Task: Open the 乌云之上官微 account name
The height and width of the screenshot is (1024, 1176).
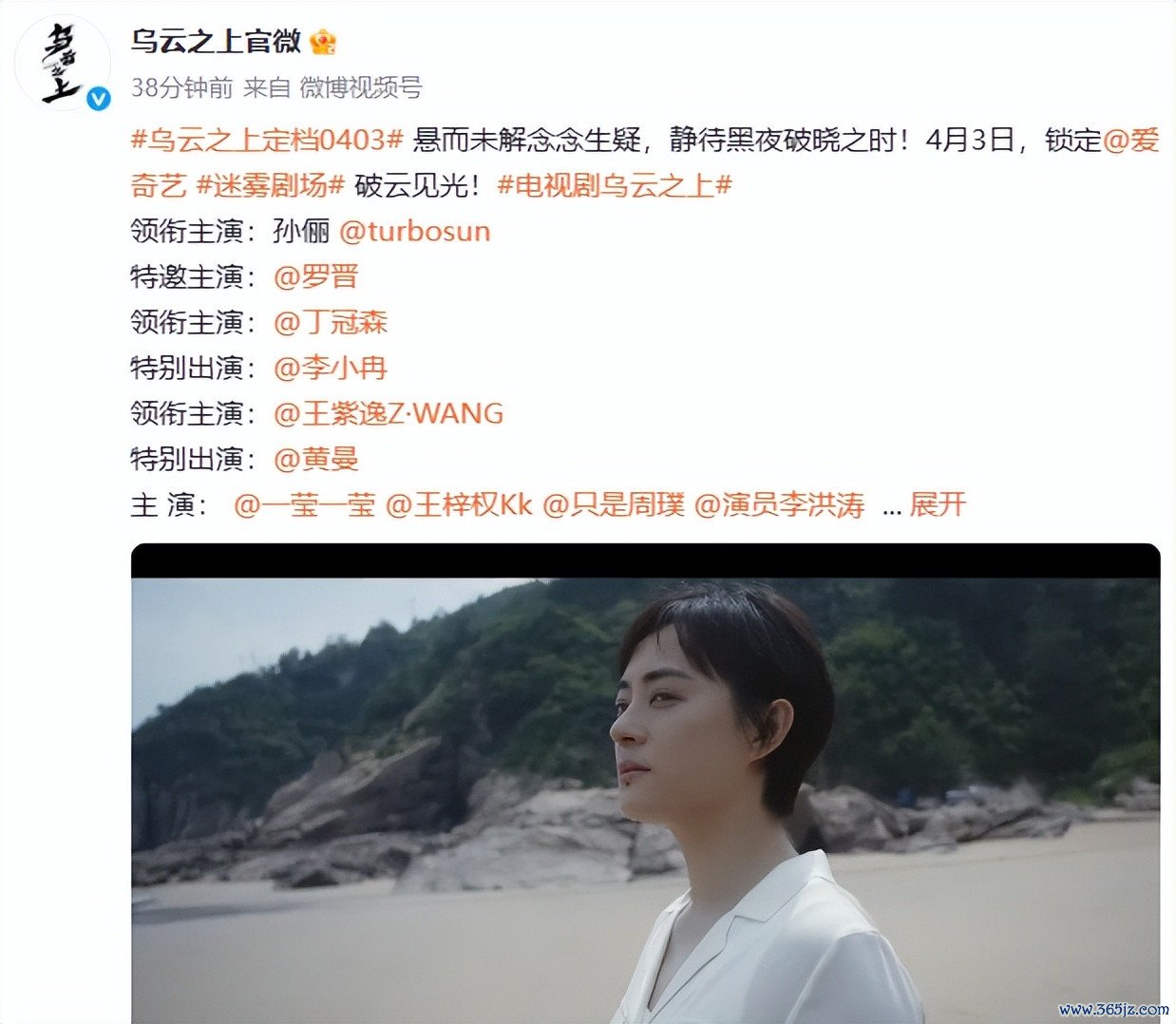Action: tap(217, 42)
